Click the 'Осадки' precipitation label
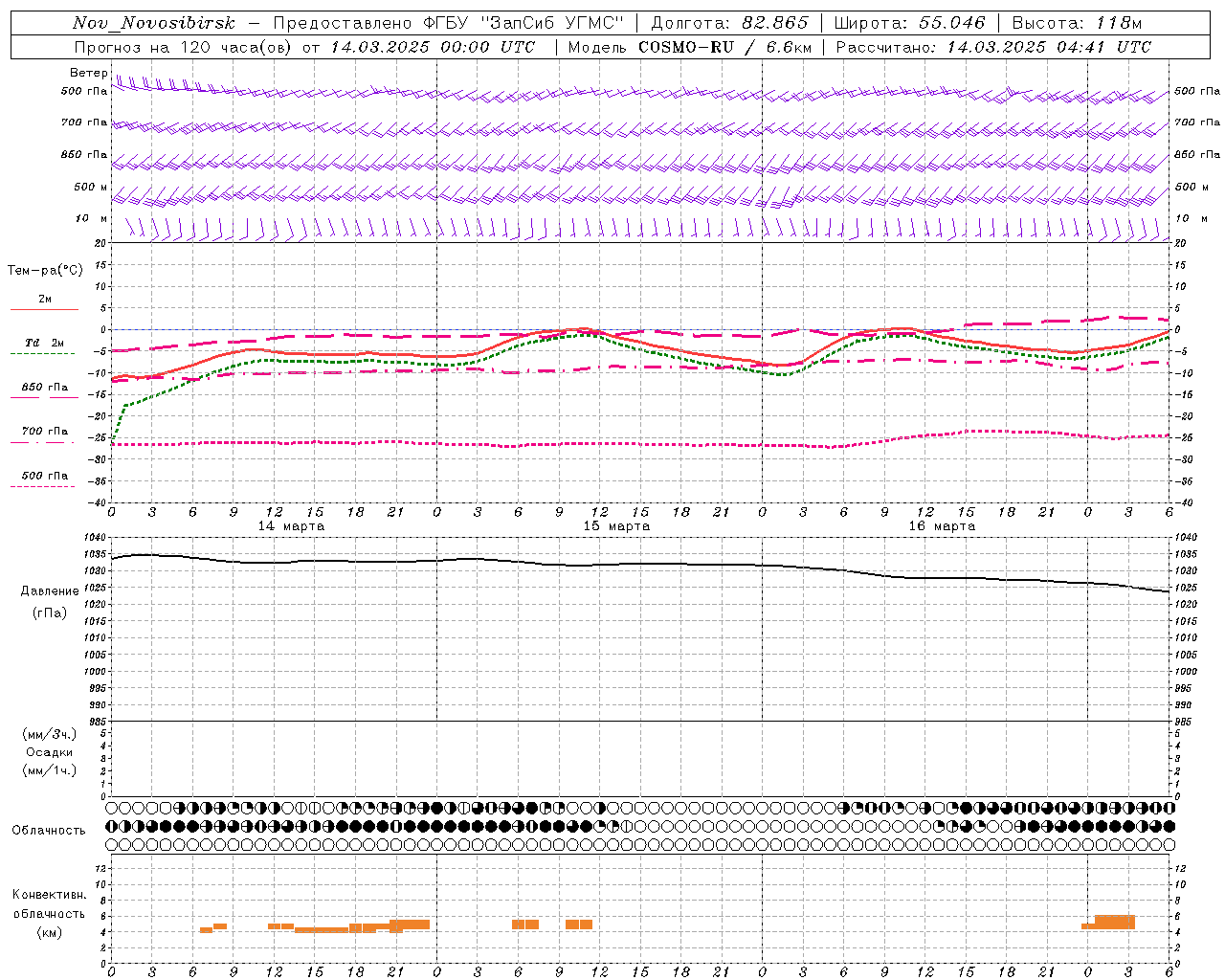Screen dimensions: 1225x980 (x=49, y=752)
